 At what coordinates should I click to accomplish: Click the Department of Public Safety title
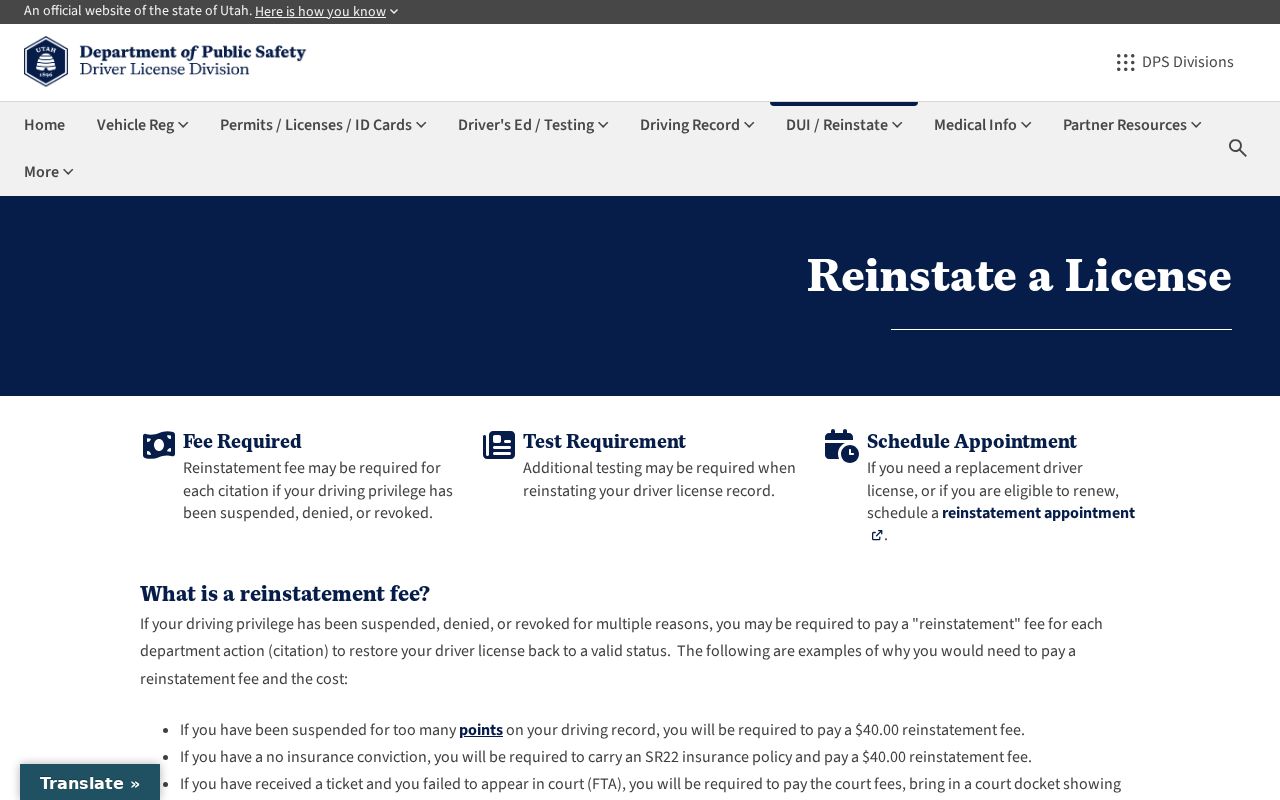[x=192, y=52]
